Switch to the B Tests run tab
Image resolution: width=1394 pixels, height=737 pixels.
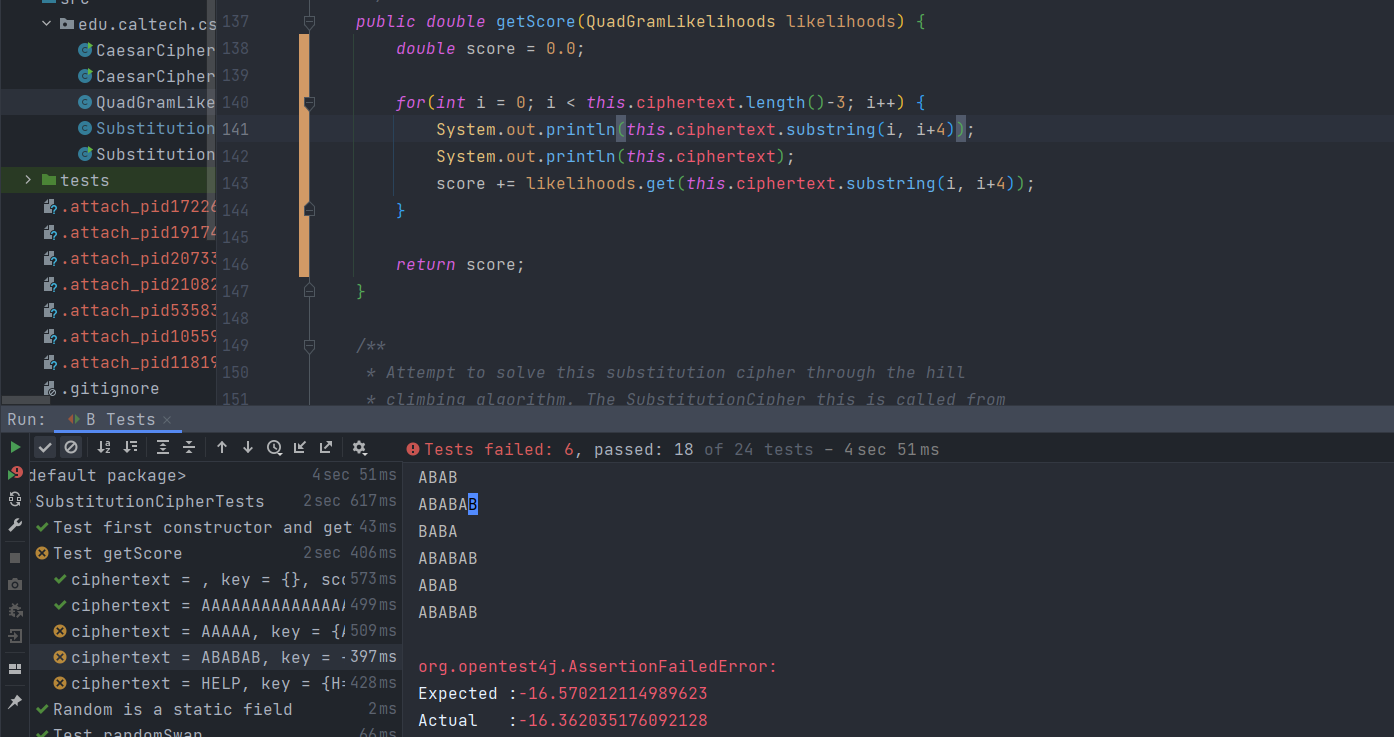coord(119,420)
